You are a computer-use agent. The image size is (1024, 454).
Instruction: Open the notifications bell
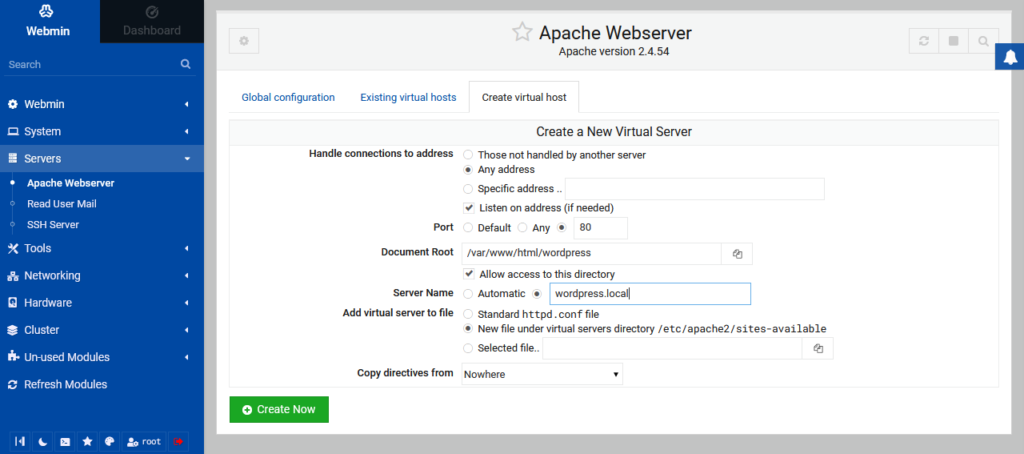tap(1009, 59)
